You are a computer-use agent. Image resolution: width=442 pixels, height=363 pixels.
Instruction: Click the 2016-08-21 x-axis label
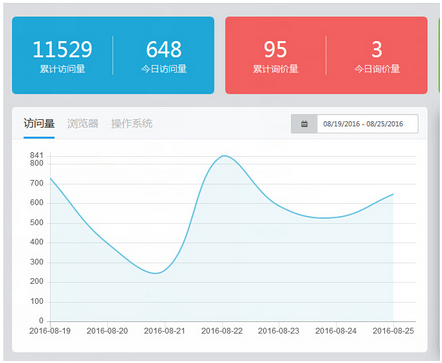coord(164,331)
